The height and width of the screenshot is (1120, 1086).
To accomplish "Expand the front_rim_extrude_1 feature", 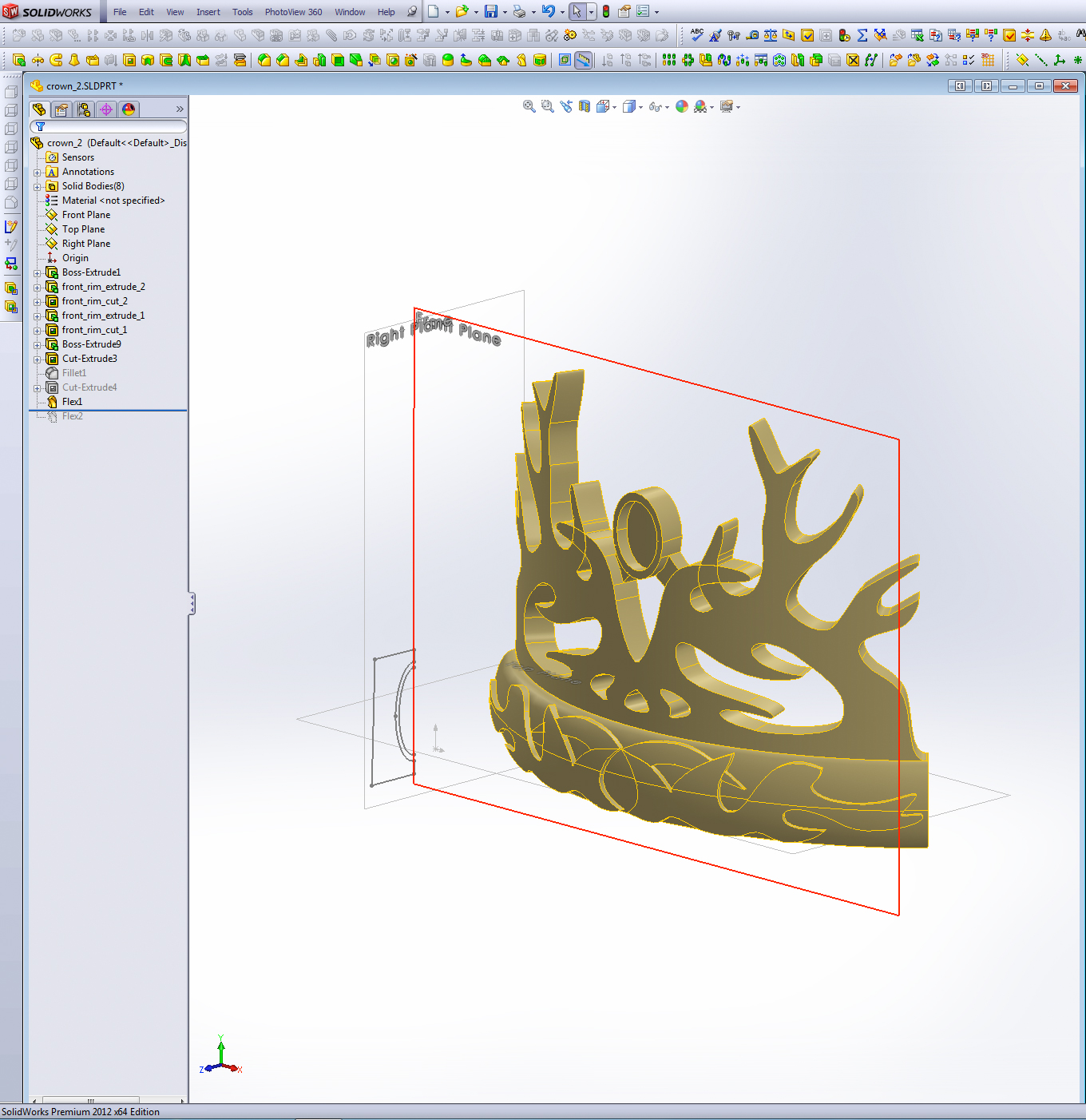I will [x=37, y=316].
